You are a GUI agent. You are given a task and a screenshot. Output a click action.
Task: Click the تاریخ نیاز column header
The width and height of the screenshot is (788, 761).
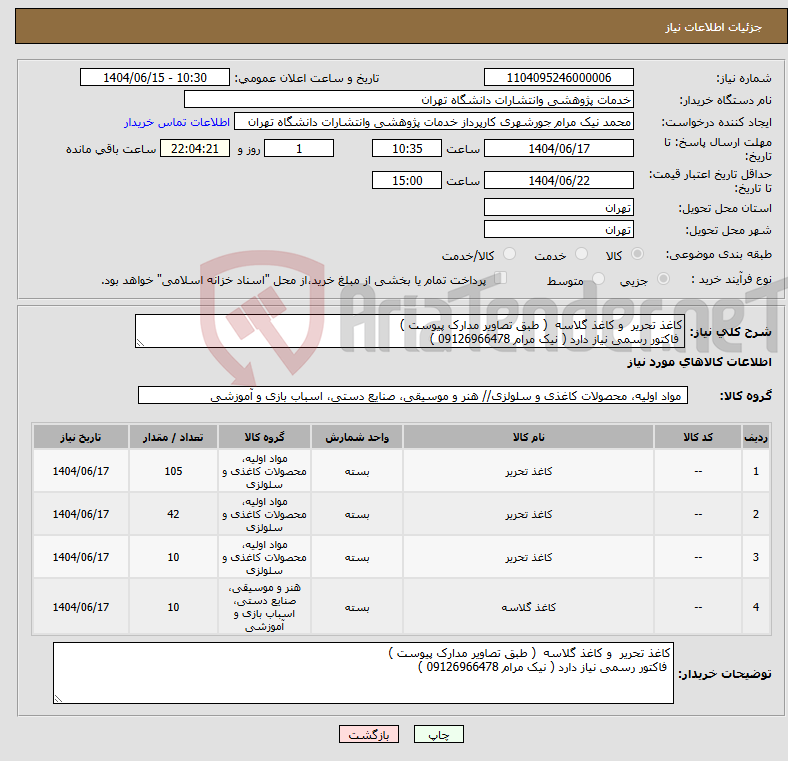81,437
